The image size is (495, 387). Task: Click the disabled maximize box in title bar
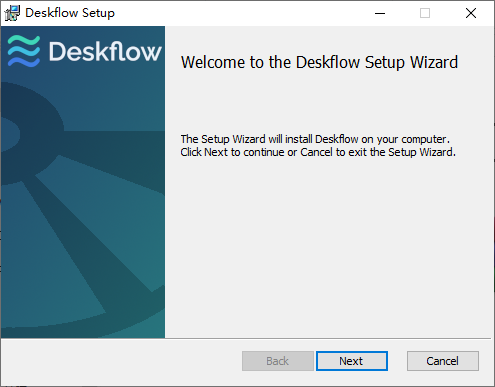tap(425, 13)
